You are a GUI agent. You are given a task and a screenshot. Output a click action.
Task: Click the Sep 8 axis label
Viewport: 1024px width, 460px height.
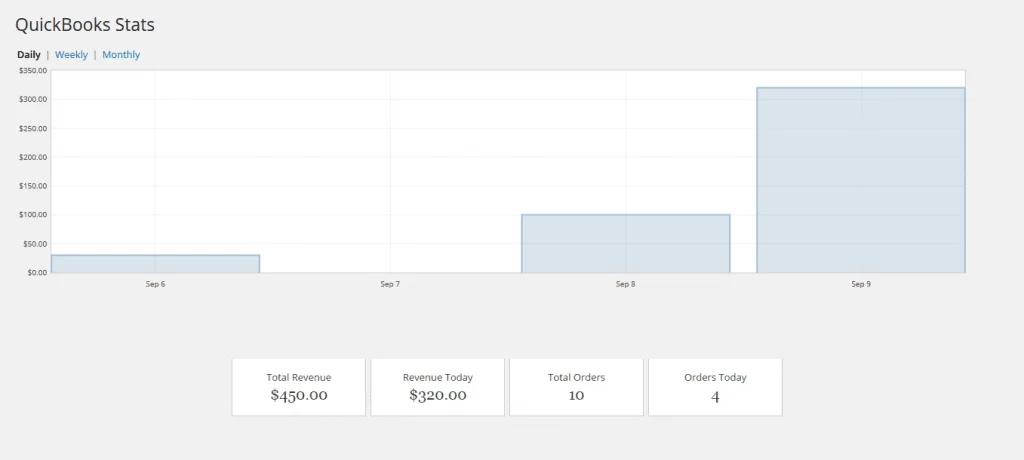[625, 284]
